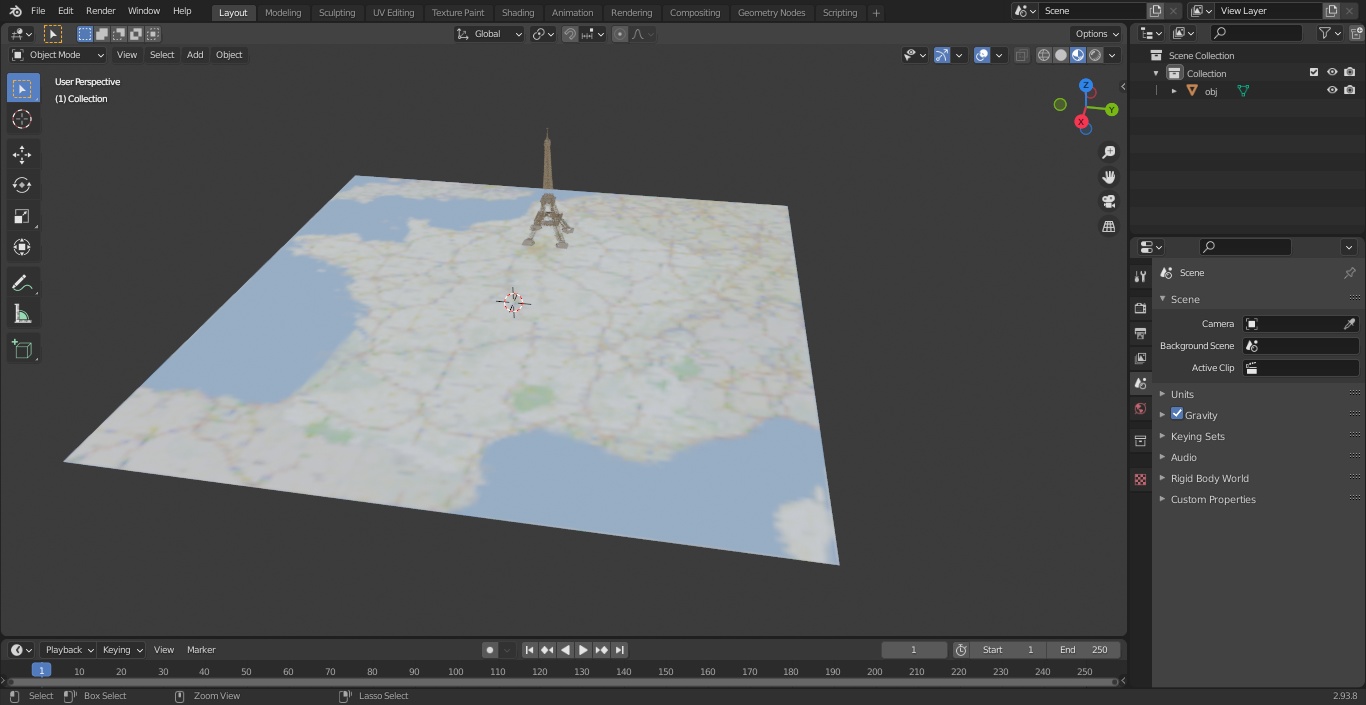
Task: Open the Object Mode dropdown
Action: click(58, 55)
